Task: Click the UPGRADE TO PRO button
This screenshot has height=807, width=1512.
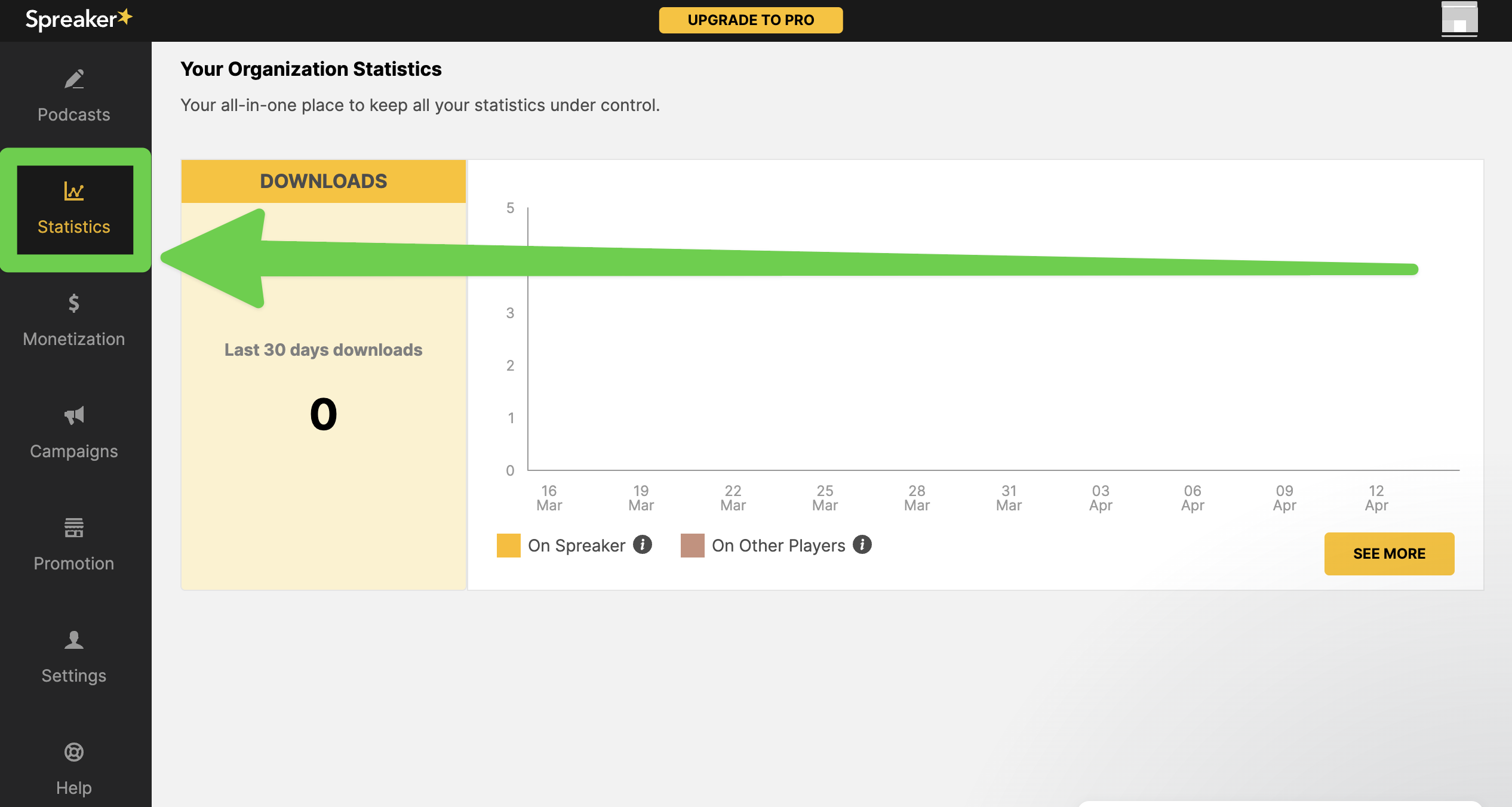Action: click(x=751, y=20)
